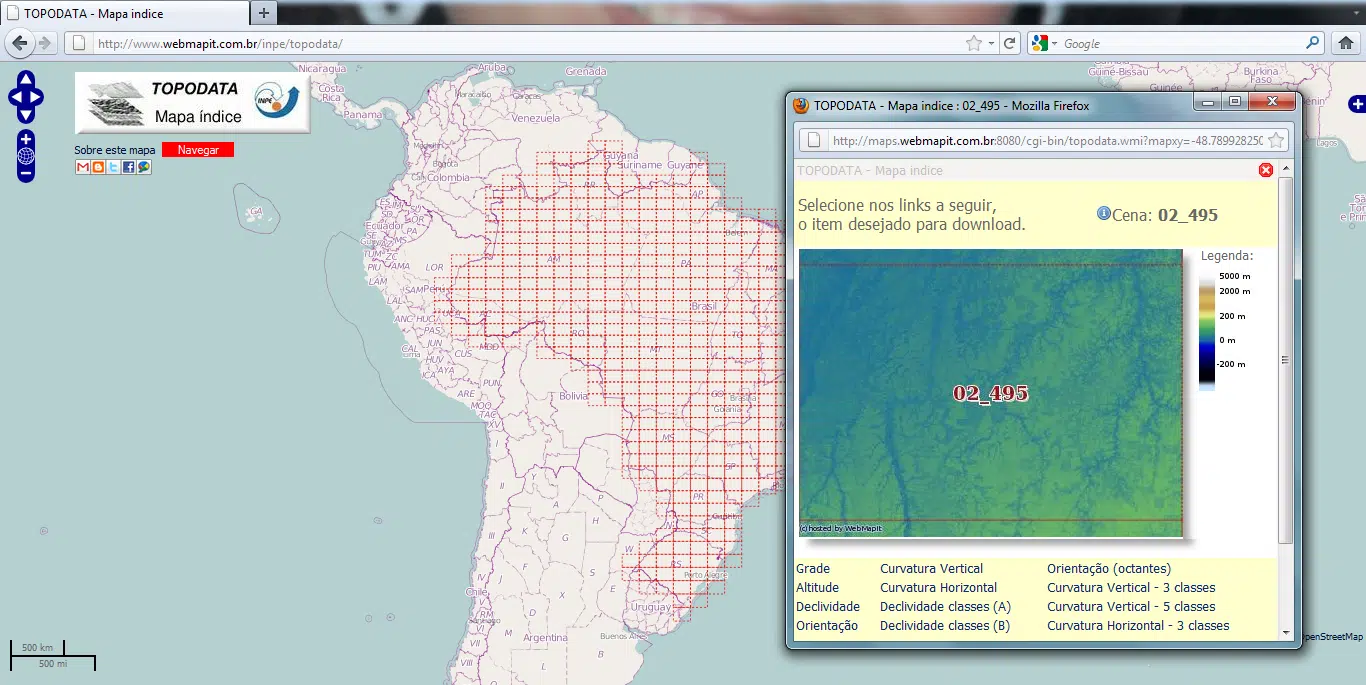
Task: Share the map via Gmail icon
Action: (x=83, y=167)
